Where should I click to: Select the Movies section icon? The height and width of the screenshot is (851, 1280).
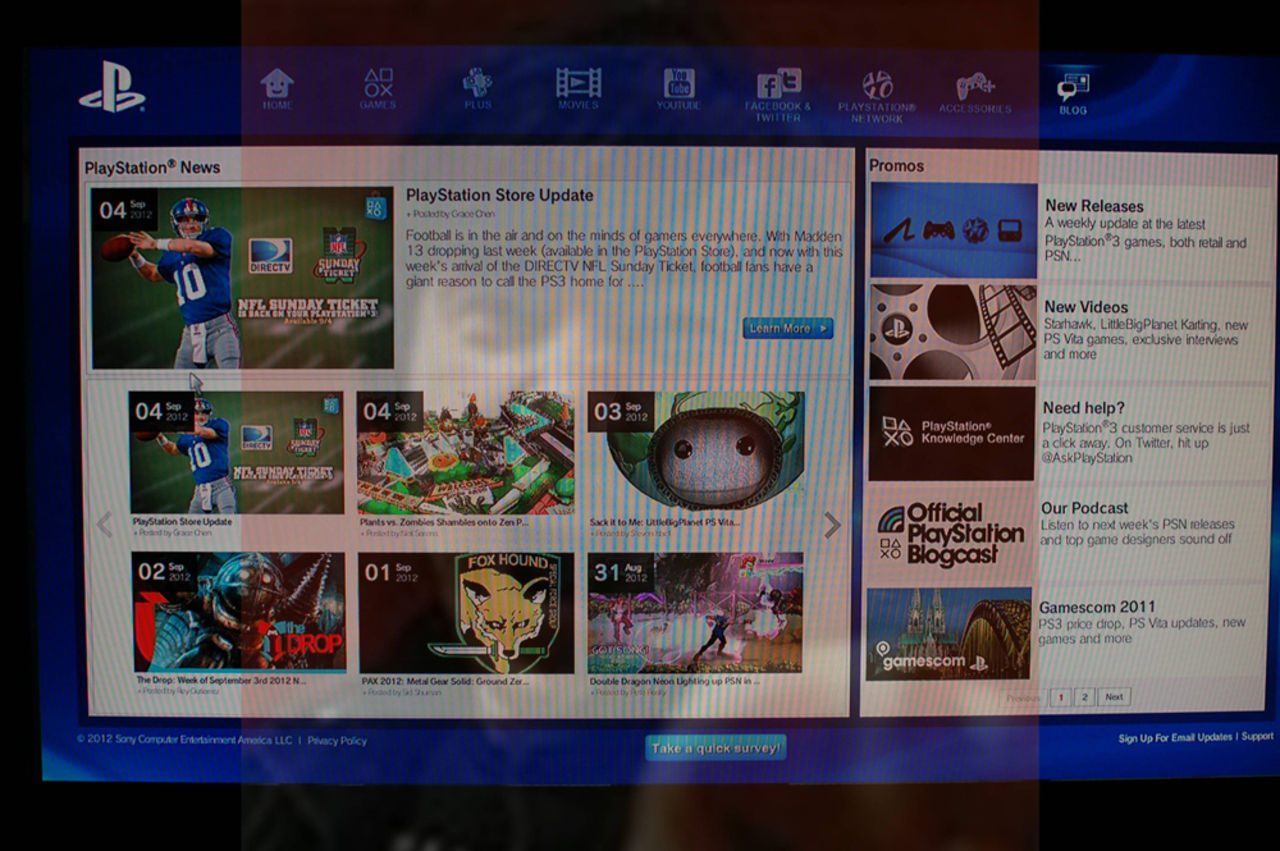click(x=578, y=83)
